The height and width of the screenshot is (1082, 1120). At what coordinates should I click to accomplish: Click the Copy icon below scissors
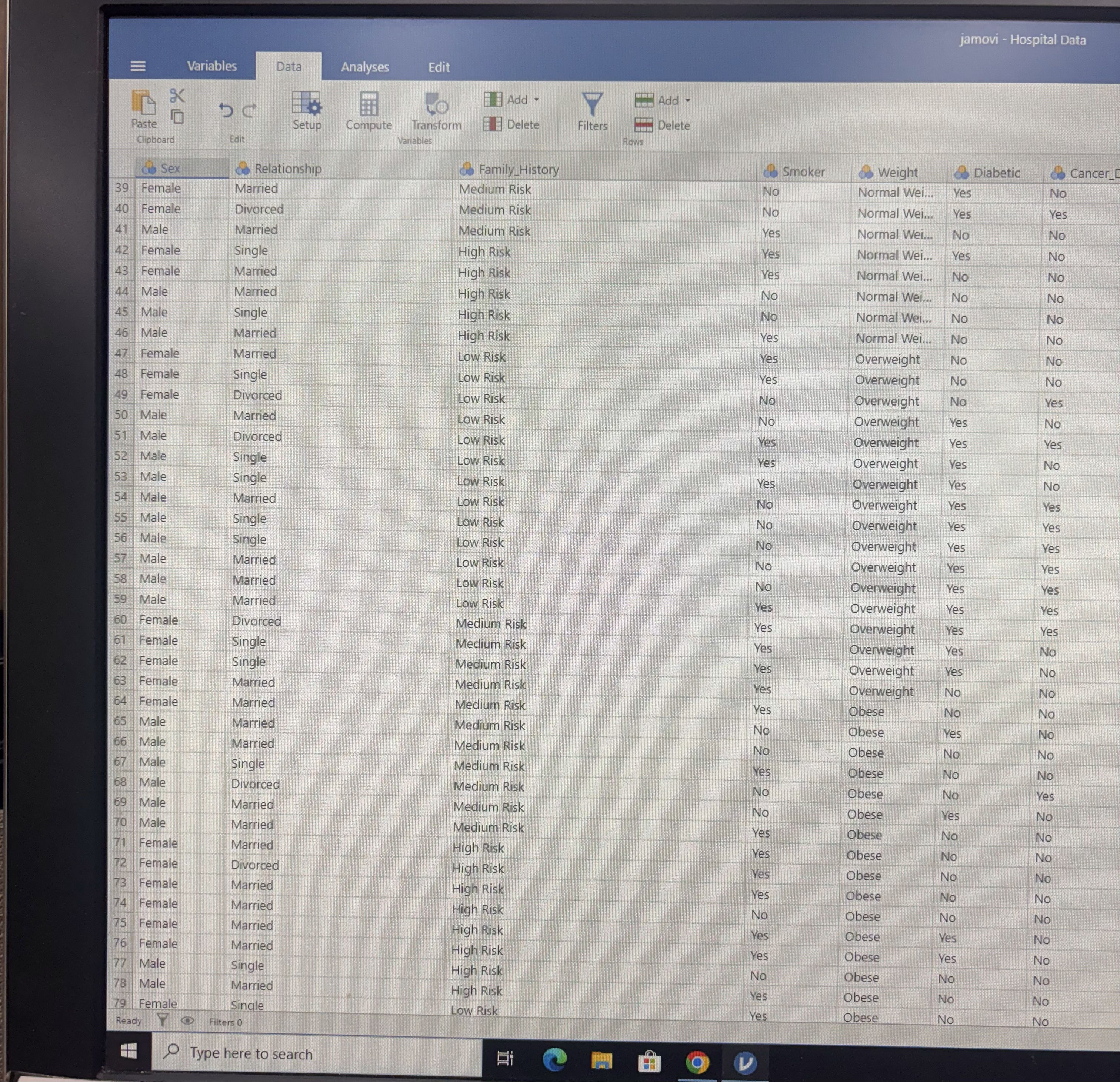178,117
